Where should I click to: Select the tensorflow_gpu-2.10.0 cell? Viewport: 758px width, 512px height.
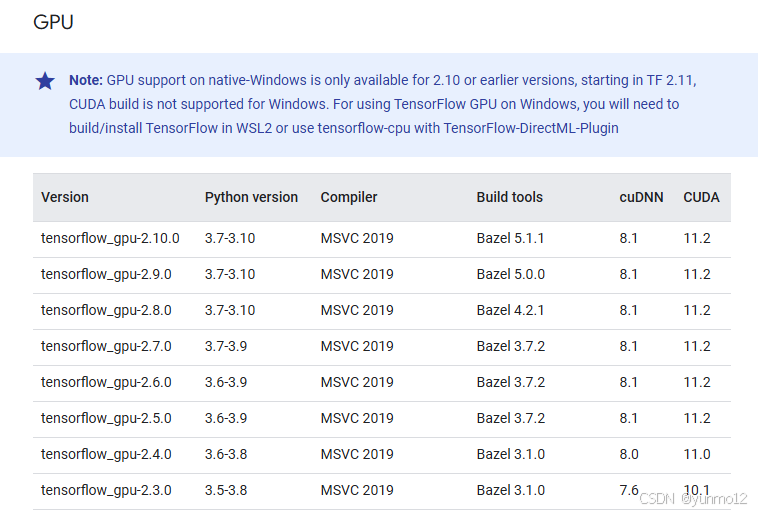click(110, 238)
